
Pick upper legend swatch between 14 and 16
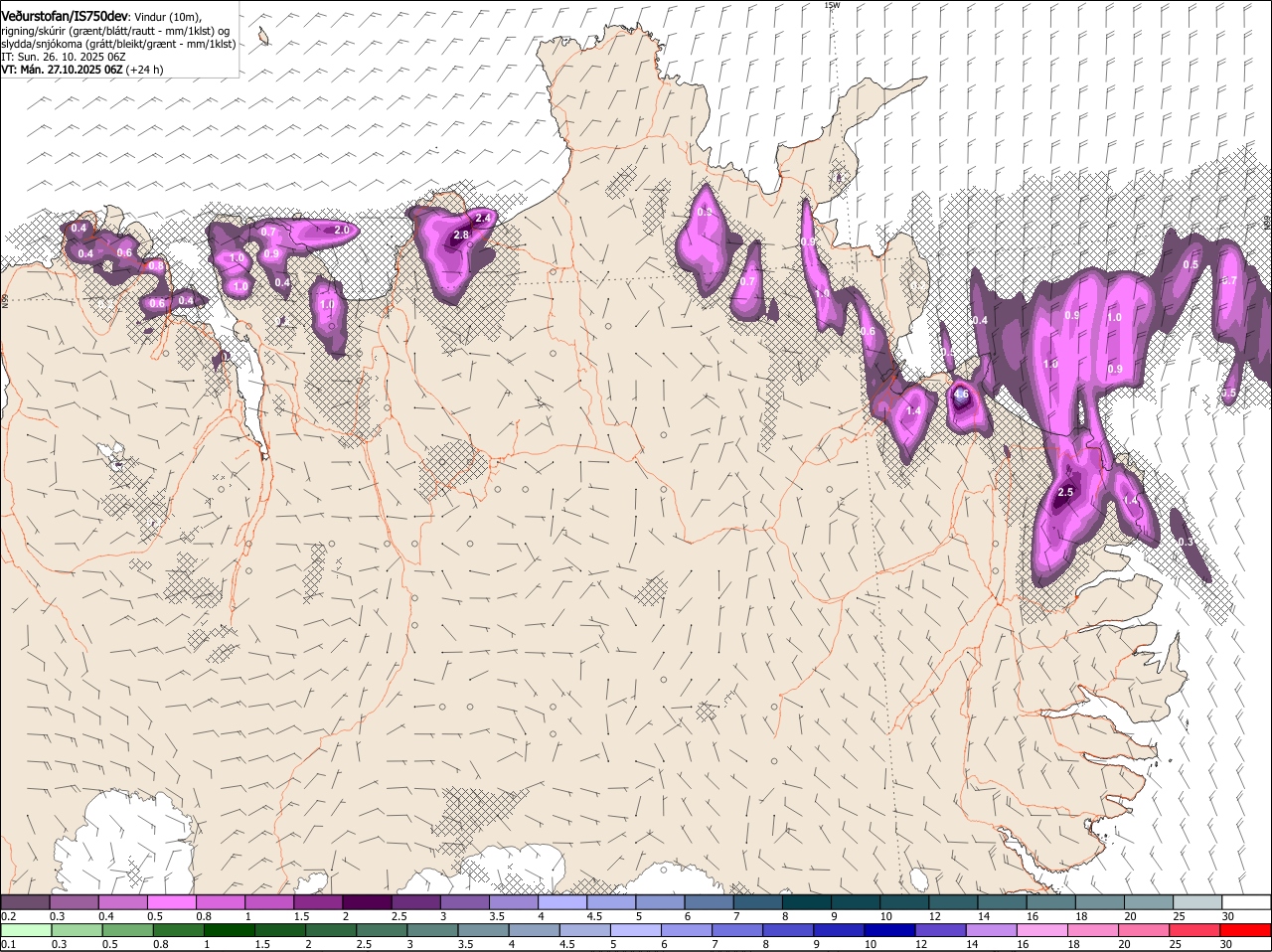pyautogui.click(x=1003, y=901)
